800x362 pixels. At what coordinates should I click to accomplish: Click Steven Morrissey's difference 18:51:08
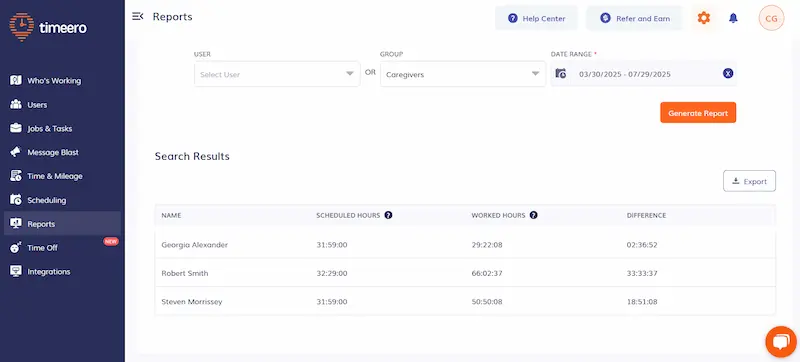[642, 302]
